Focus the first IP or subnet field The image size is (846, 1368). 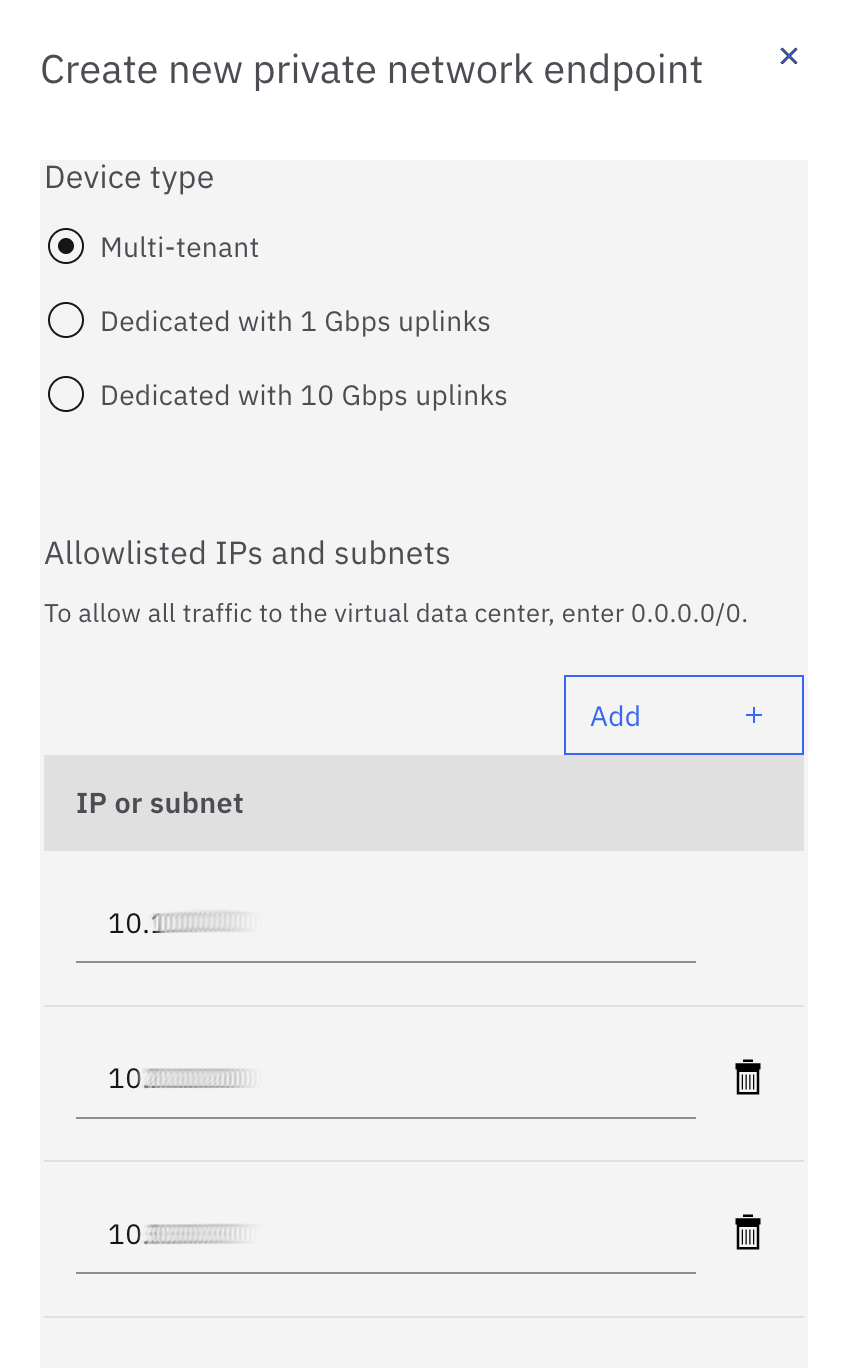(x=385, y=924)
